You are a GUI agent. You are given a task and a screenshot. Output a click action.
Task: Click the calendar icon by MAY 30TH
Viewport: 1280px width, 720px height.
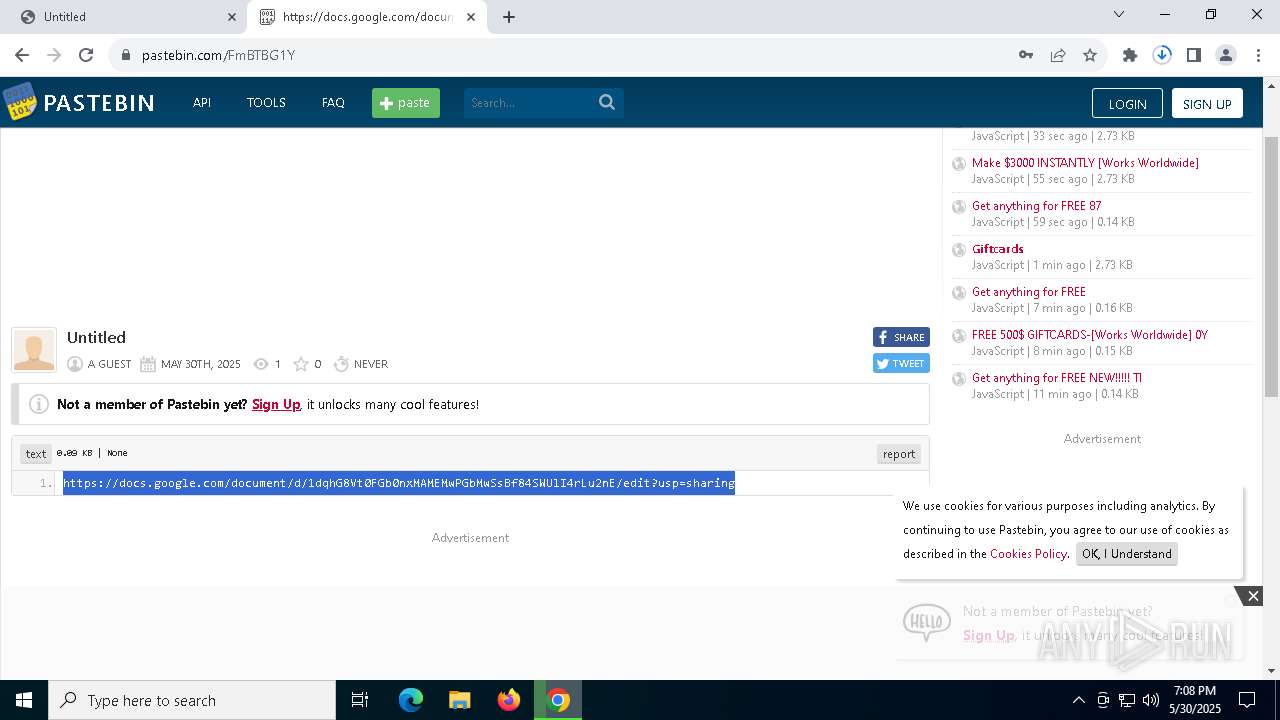click(x=148, y=364)
